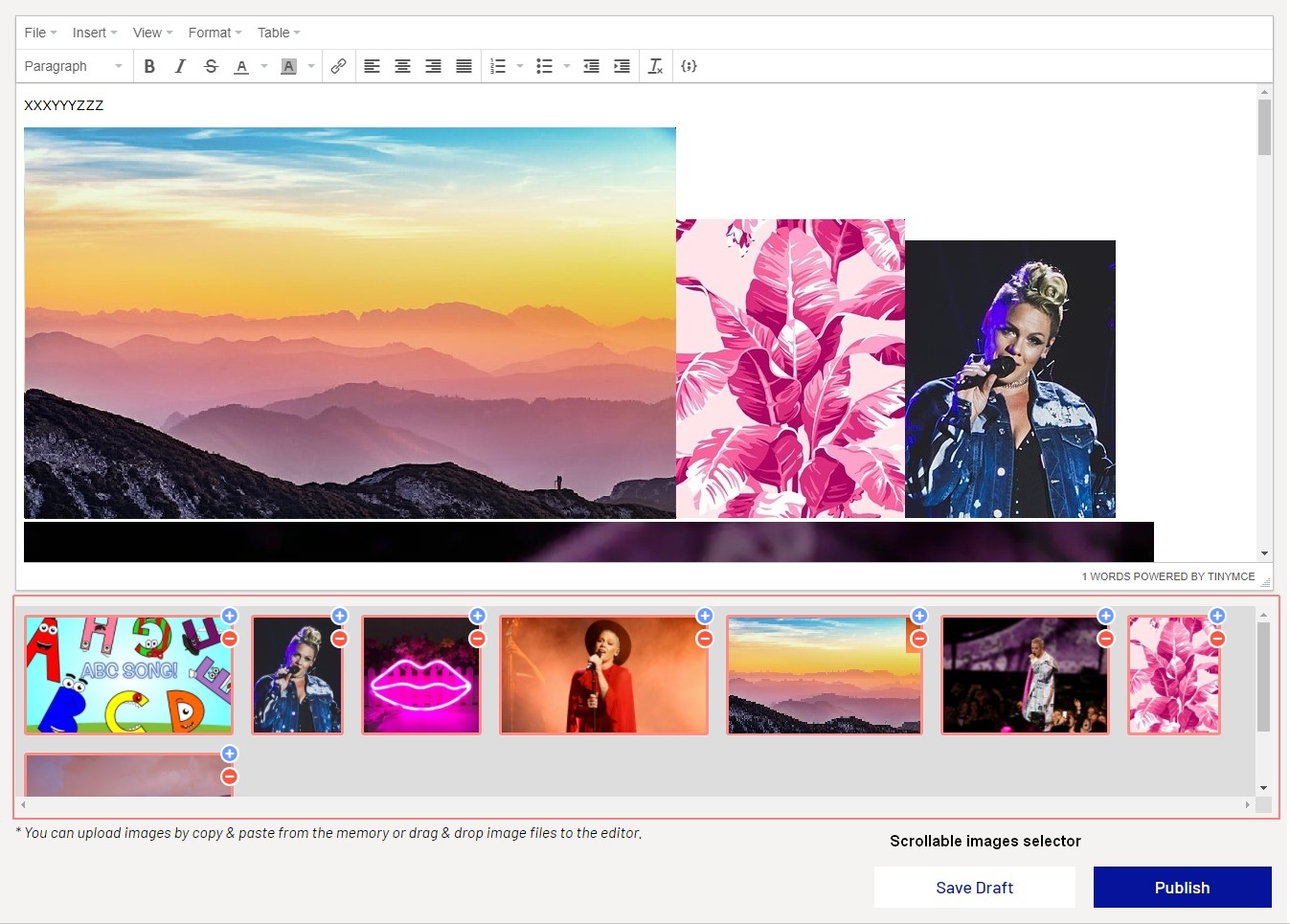
Task: Click the Save Draft button
Action: (974, 888)
